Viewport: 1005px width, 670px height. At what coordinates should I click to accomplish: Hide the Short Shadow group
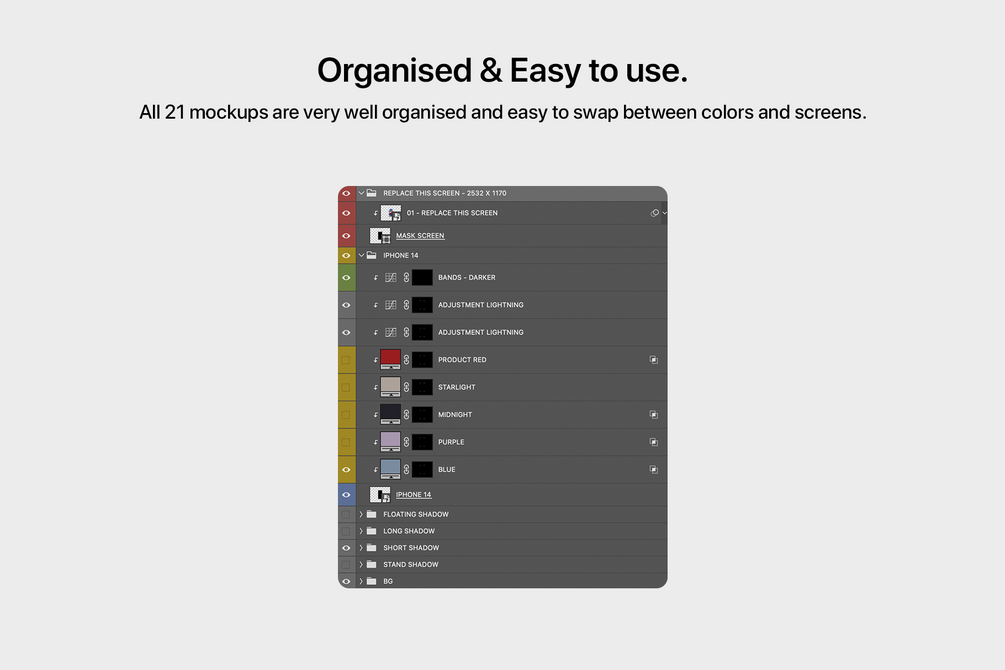346,548
